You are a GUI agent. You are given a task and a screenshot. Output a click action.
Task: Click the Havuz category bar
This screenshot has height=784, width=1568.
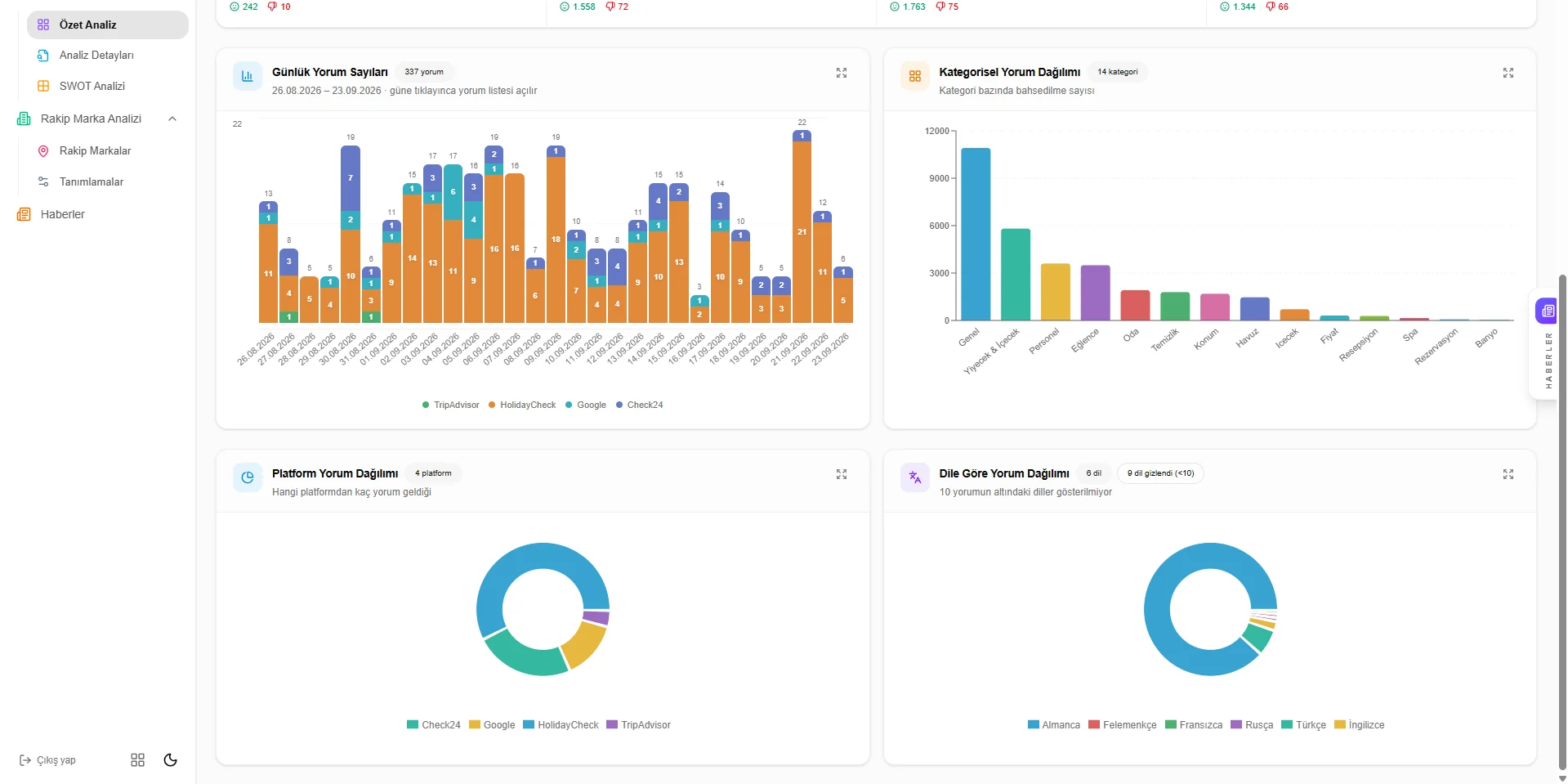tap(1255, 308)
